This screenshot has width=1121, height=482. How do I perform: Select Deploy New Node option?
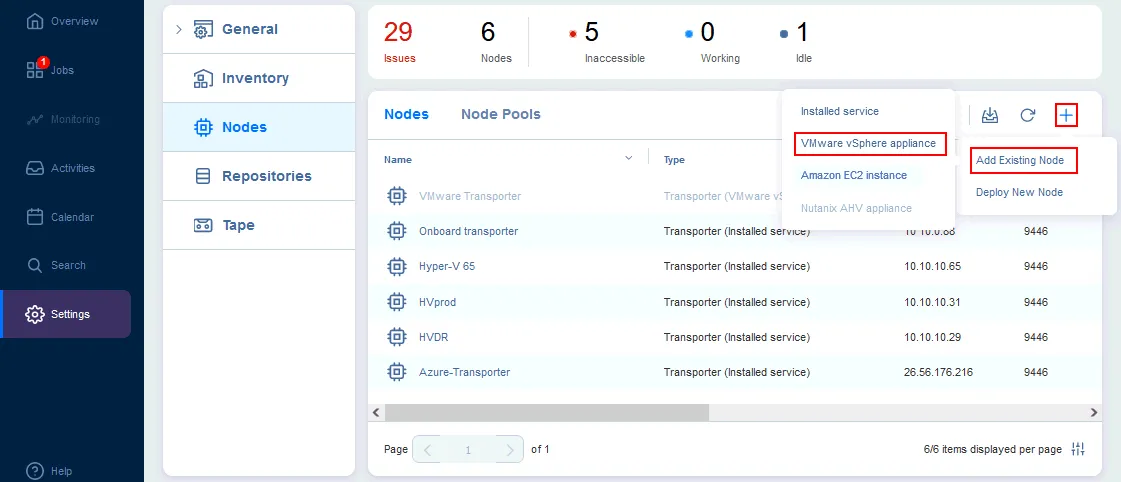1019,192
